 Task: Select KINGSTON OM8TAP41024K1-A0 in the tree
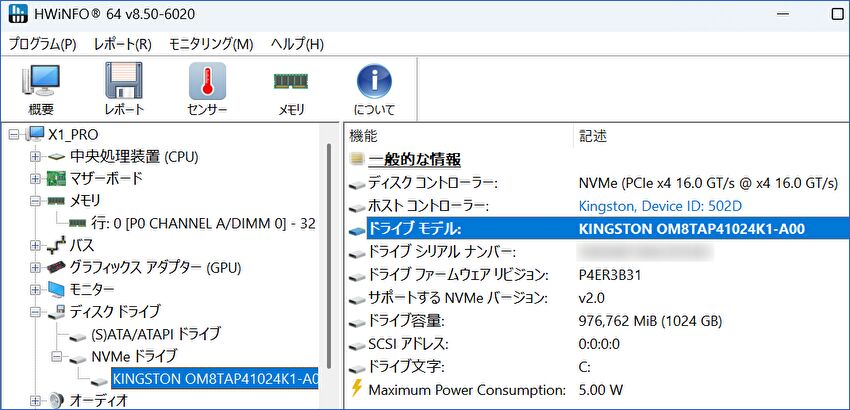point(215,378)
